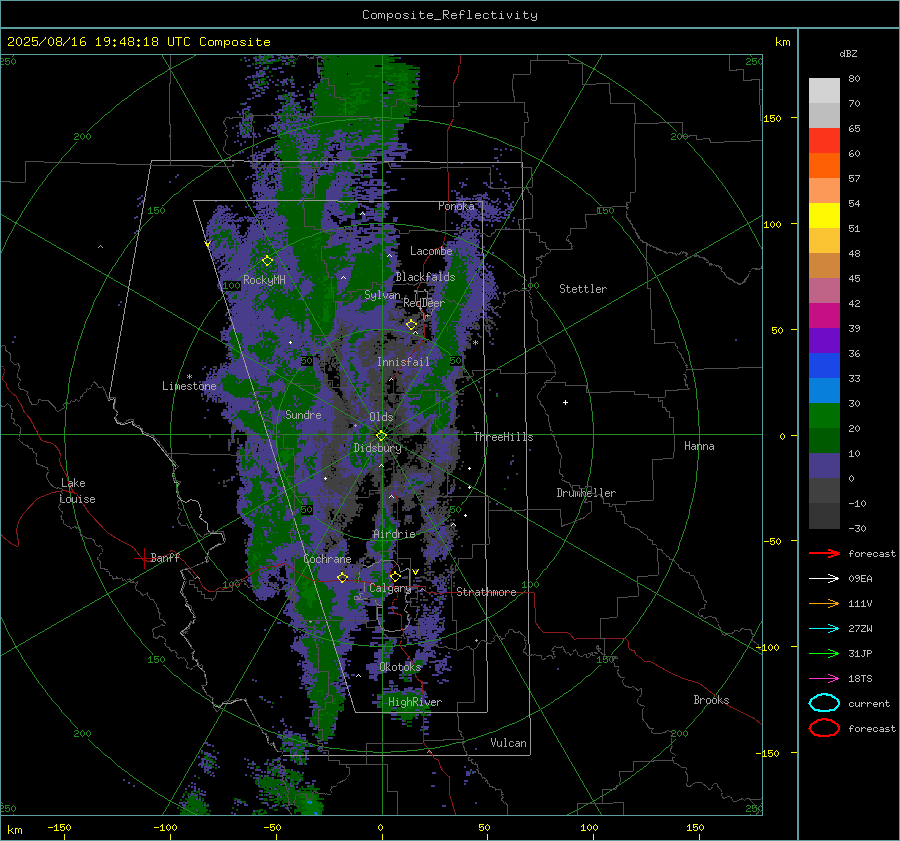Click the ThreeHills label

[x=503, y=437]
